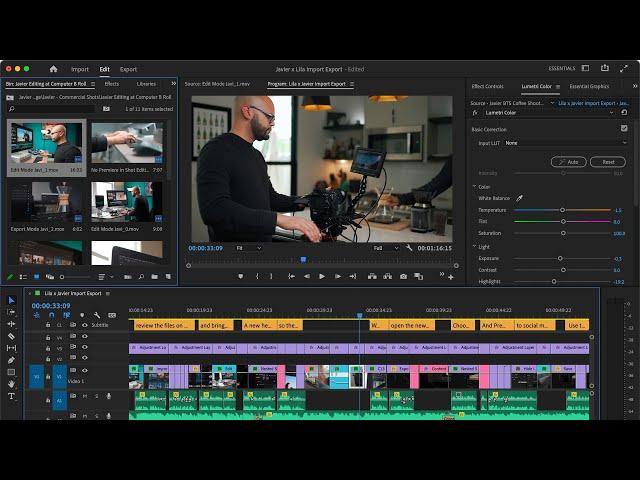
Task: Open the Input LUT dropdown
Action: click(566, 143)
